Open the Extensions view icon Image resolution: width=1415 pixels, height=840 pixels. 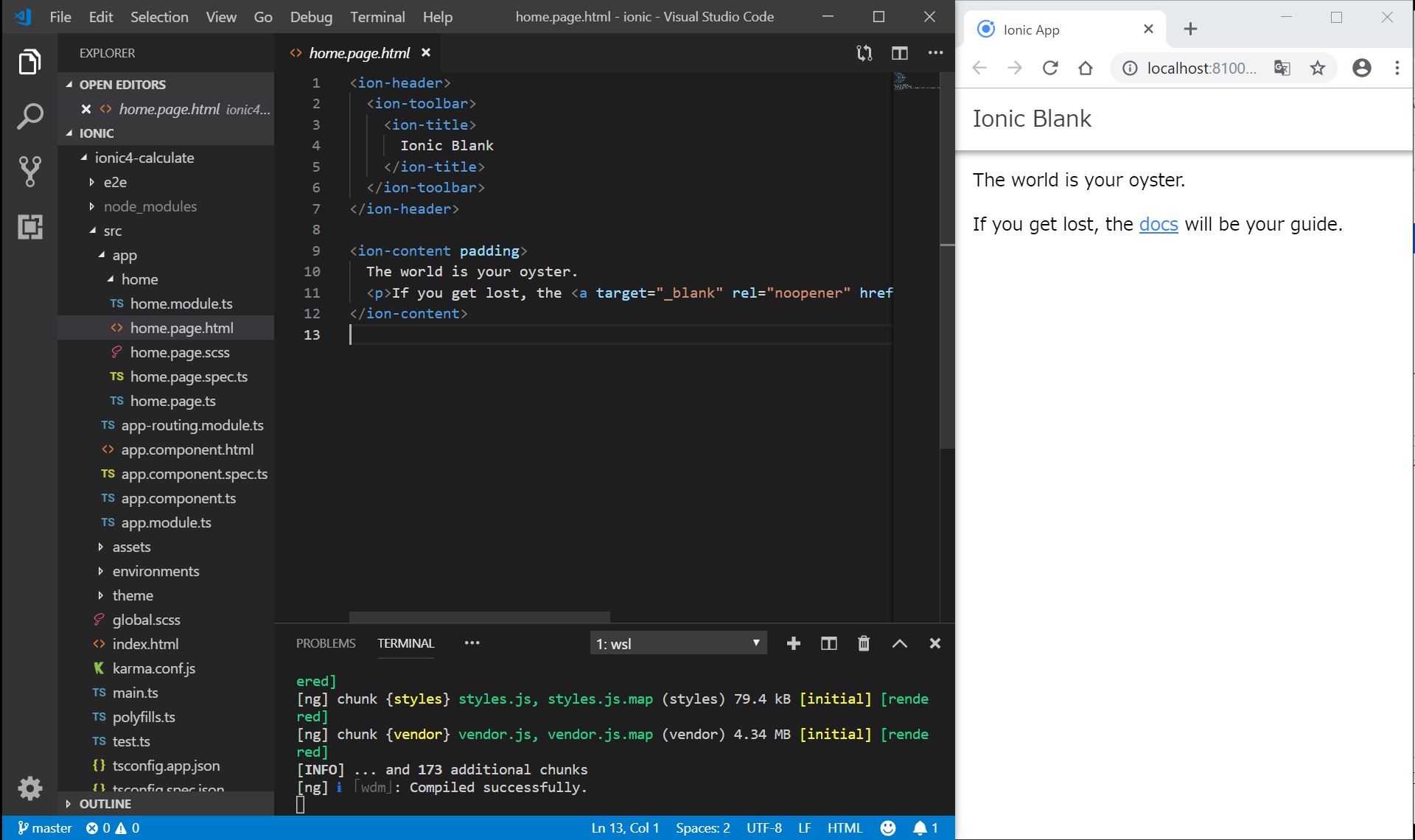coord(29,226)
